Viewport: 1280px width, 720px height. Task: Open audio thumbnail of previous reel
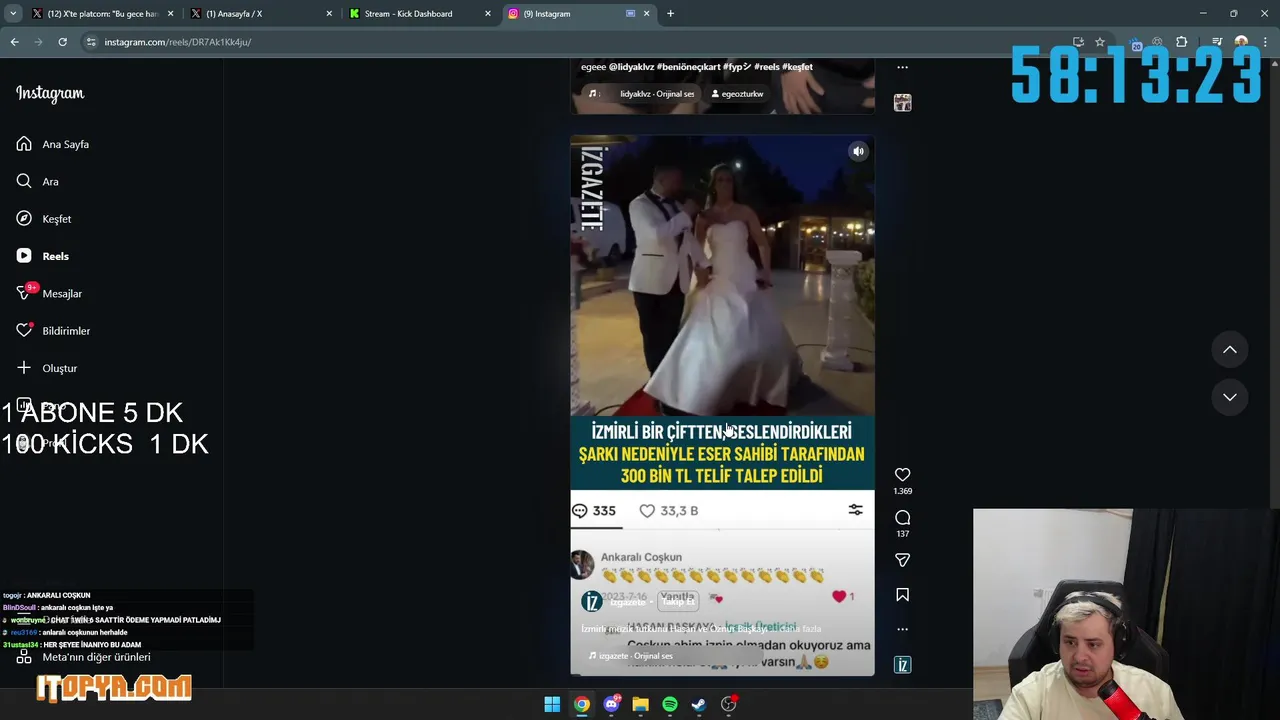click(902, 103)
